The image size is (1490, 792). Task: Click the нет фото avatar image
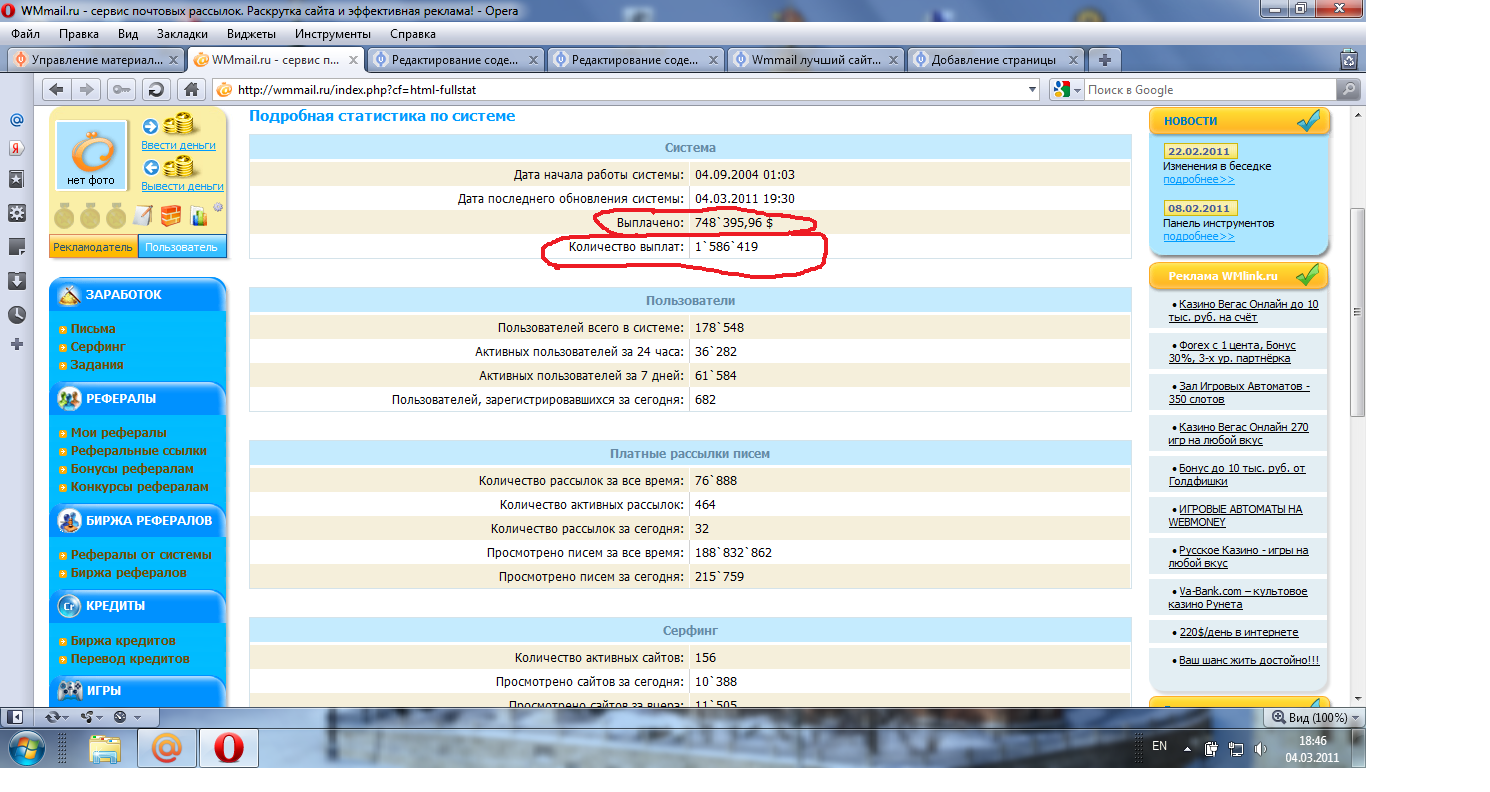[91, 156]
